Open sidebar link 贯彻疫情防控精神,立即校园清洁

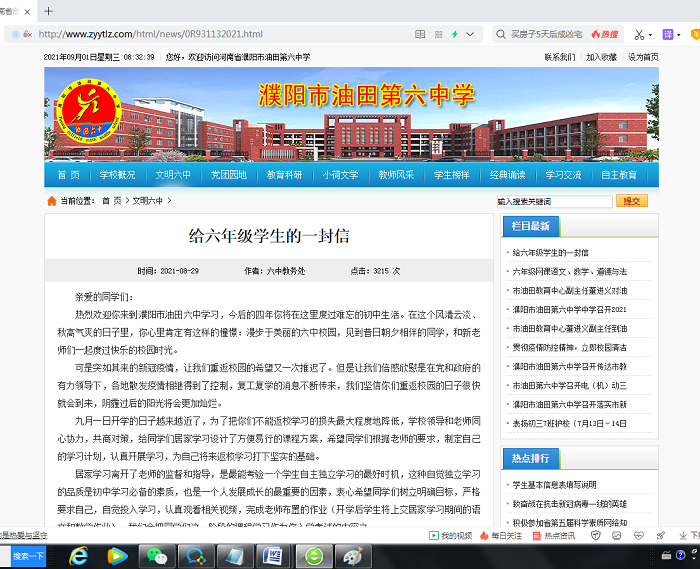pyautogui.click(x=570, y=348)
